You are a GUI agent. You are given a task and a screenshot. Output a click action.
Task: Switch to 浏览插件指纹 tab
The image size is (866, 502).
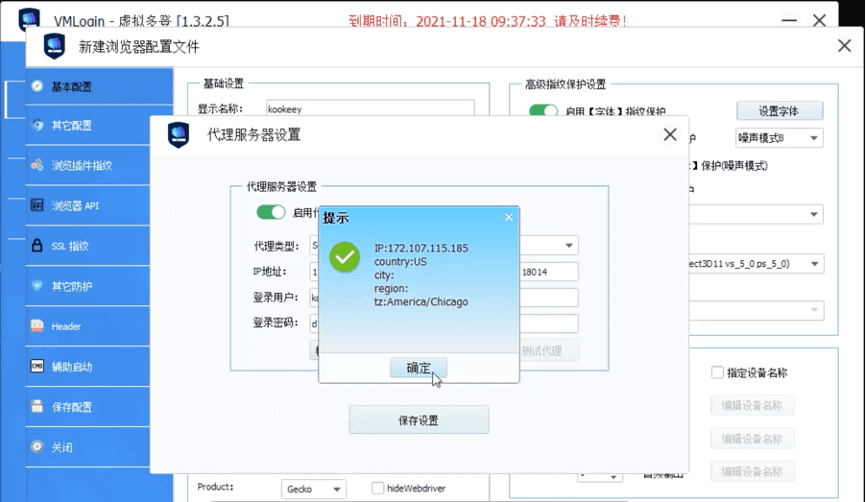[x=88, y=165]
